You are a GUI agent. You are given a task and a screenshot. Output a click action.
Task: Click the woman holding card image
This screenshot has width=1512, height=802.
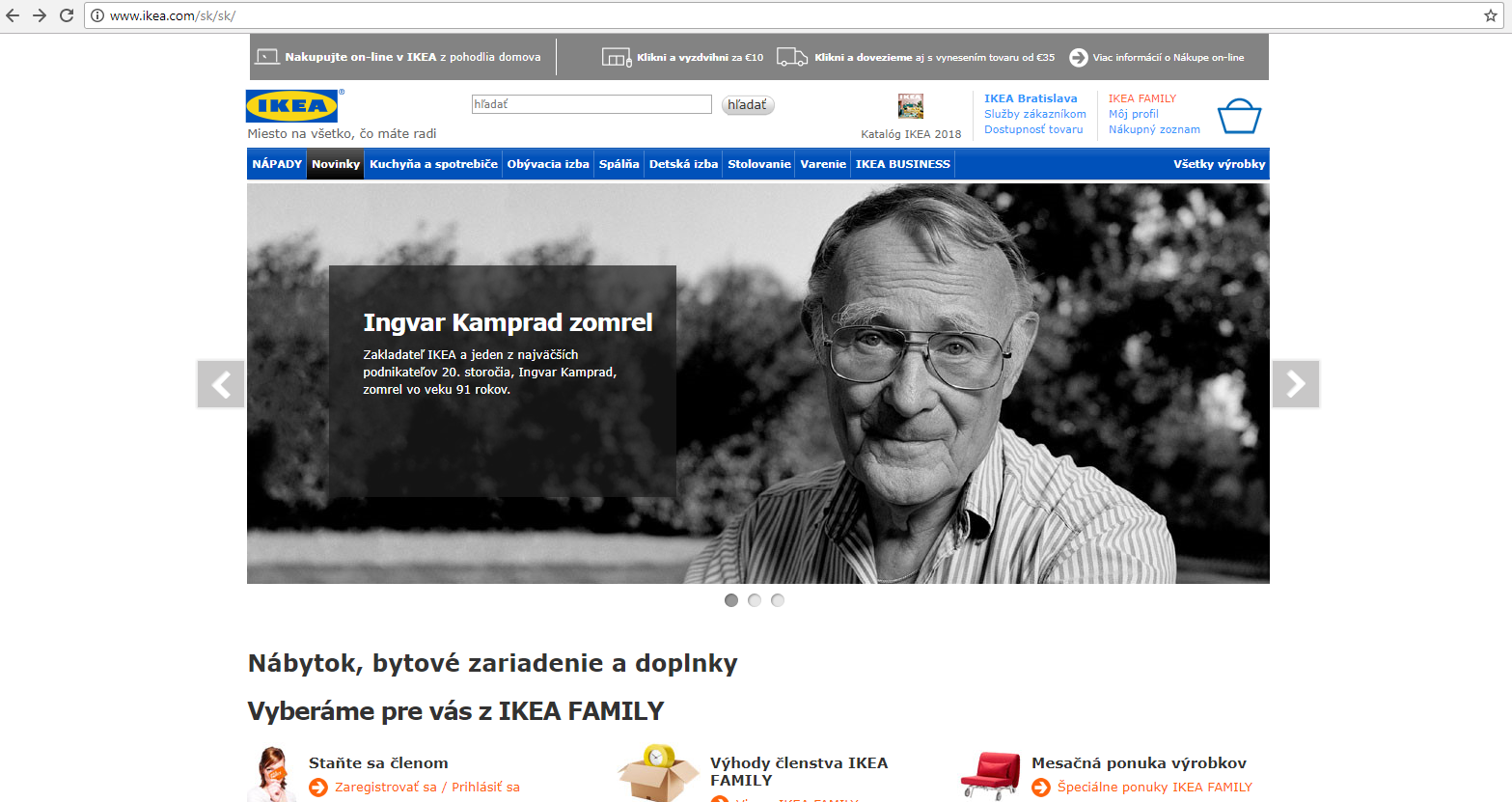click(272, 774)
